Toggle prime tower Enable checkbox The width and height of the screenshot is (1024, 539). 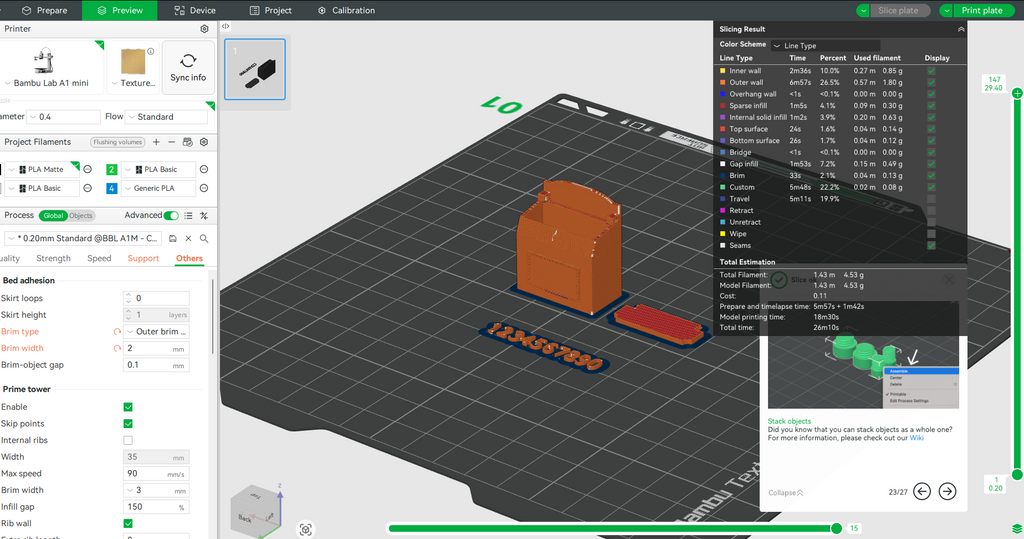click(128, 407)
